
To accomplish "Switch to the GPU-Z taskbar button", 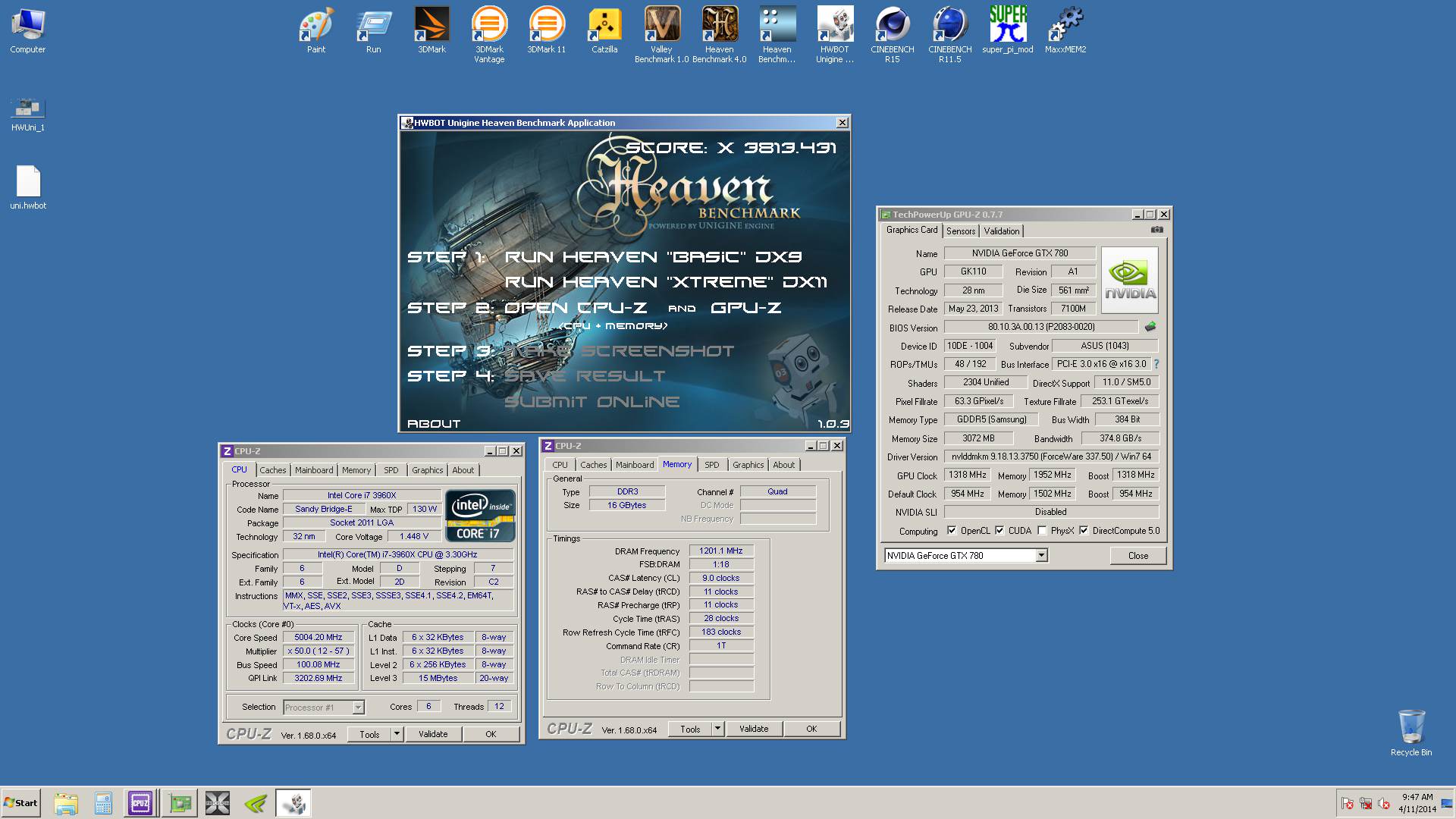I will tap(180, 803).
